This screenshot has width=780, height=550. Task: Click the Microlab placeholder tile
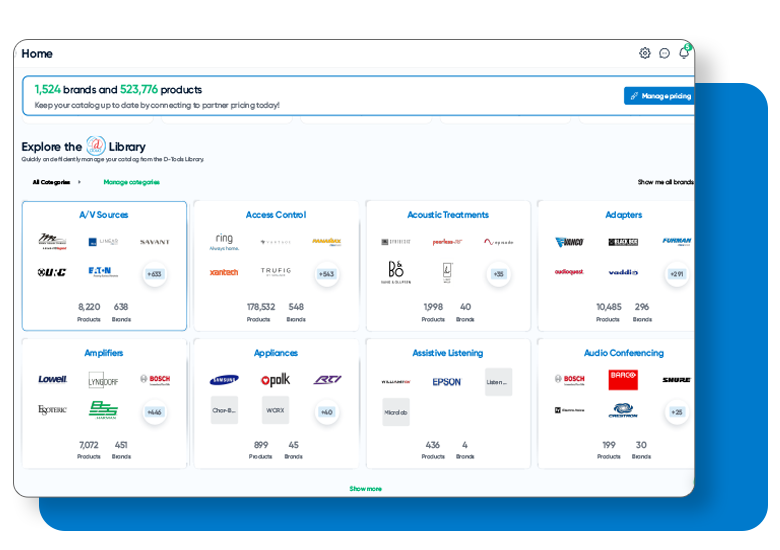point(396,412)
